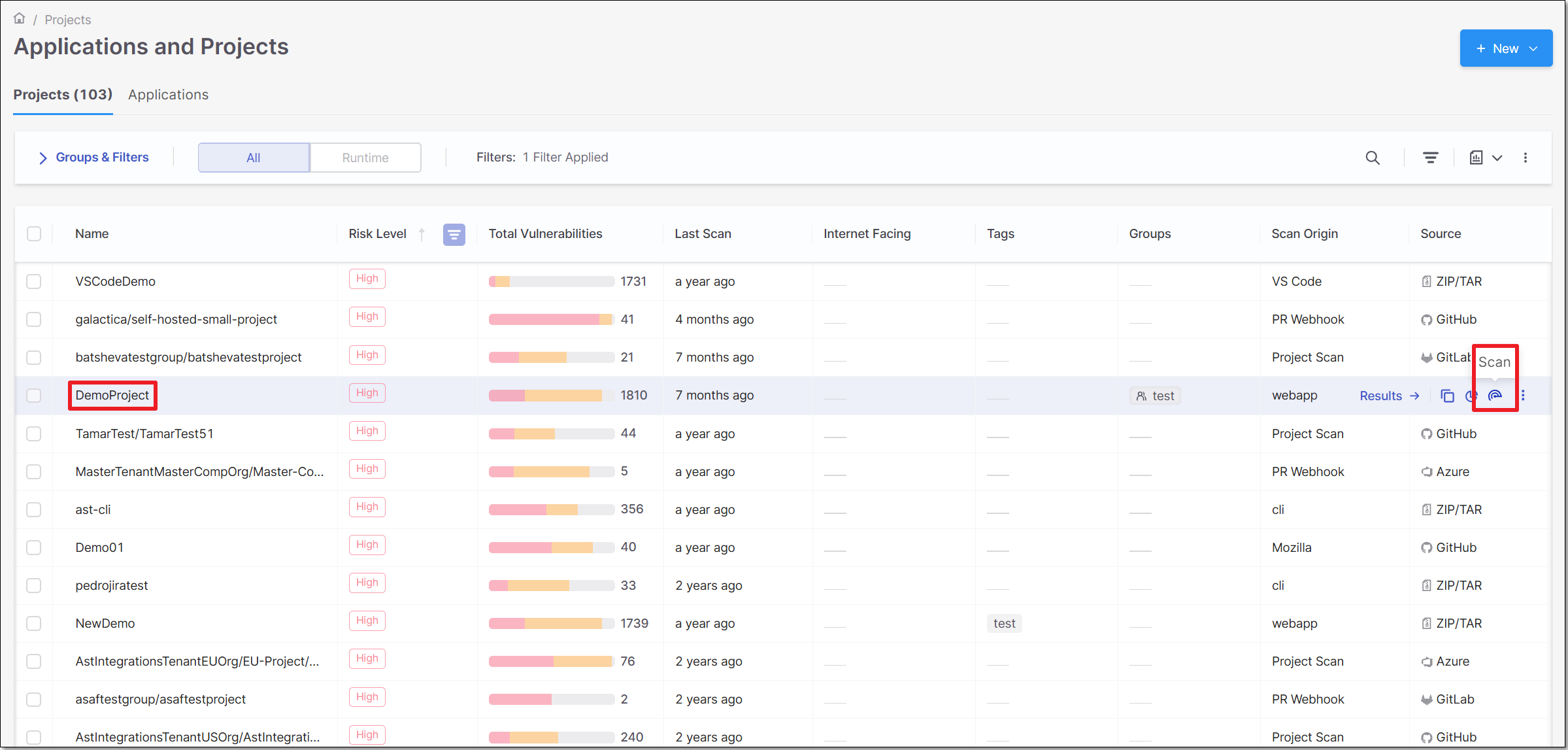Click the overview pie icon in DemoProject row
Viewport: 1568px width, 750px height.
1471,396
